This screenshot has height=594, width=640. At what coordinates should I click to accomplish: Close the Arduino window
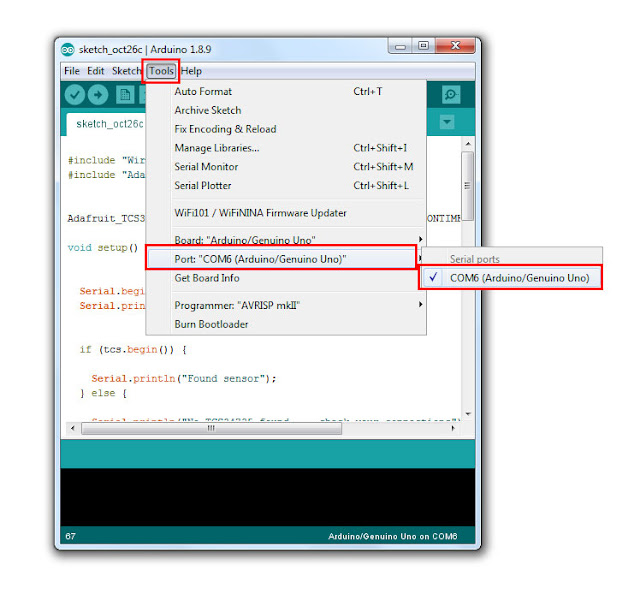pyautogui.click(x=455, y=46)
